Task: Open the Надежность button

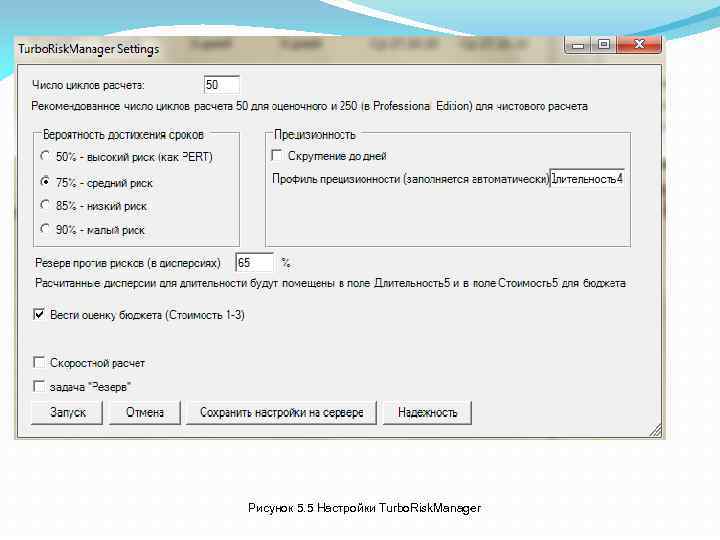Action: (427, 412)
